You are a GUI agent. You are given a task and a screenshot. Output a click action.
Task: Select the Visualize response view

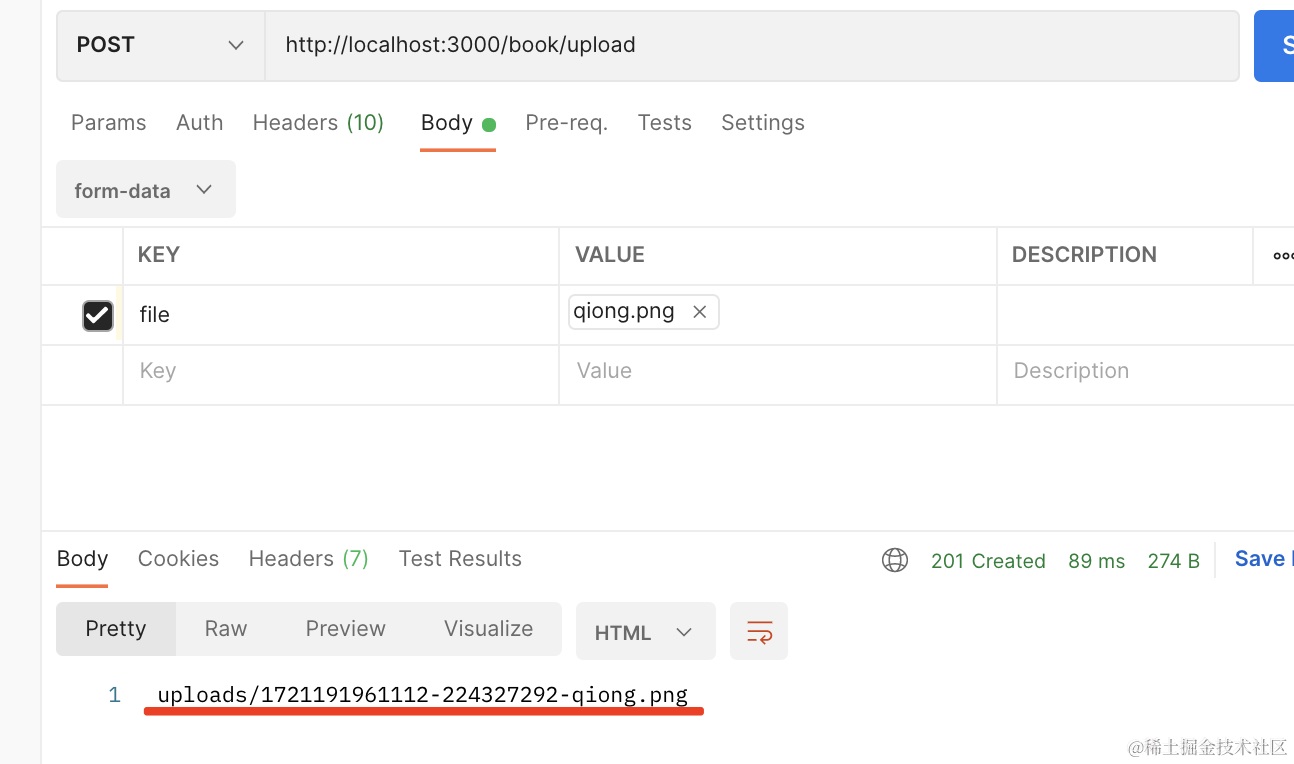coord(488,629)
